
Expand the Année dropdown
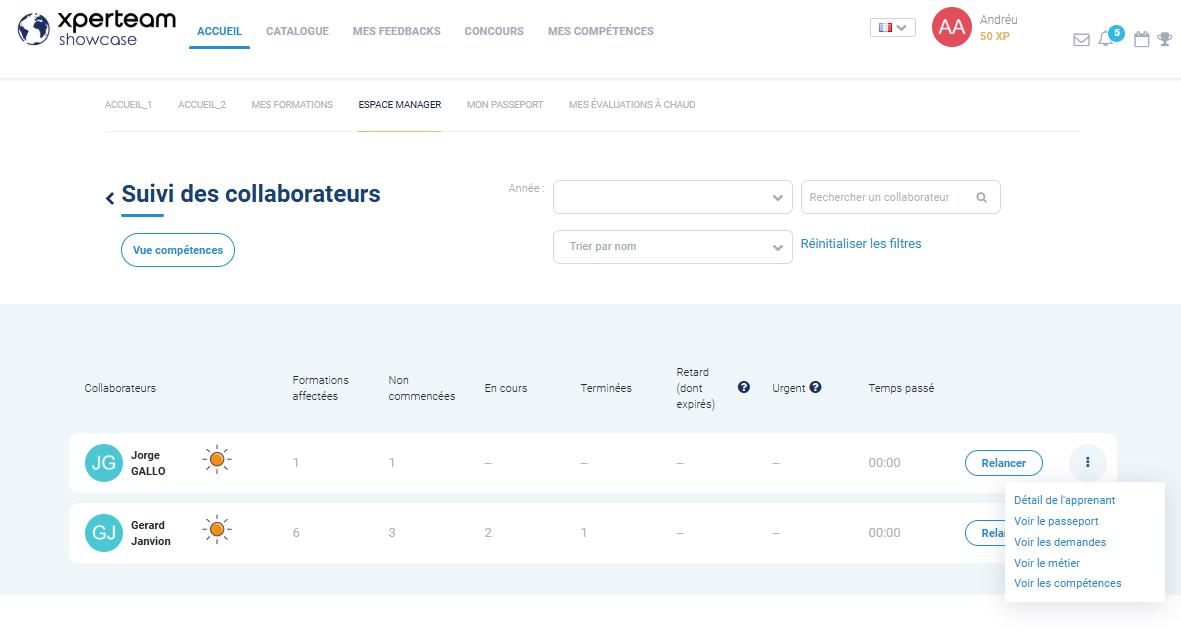672,197
